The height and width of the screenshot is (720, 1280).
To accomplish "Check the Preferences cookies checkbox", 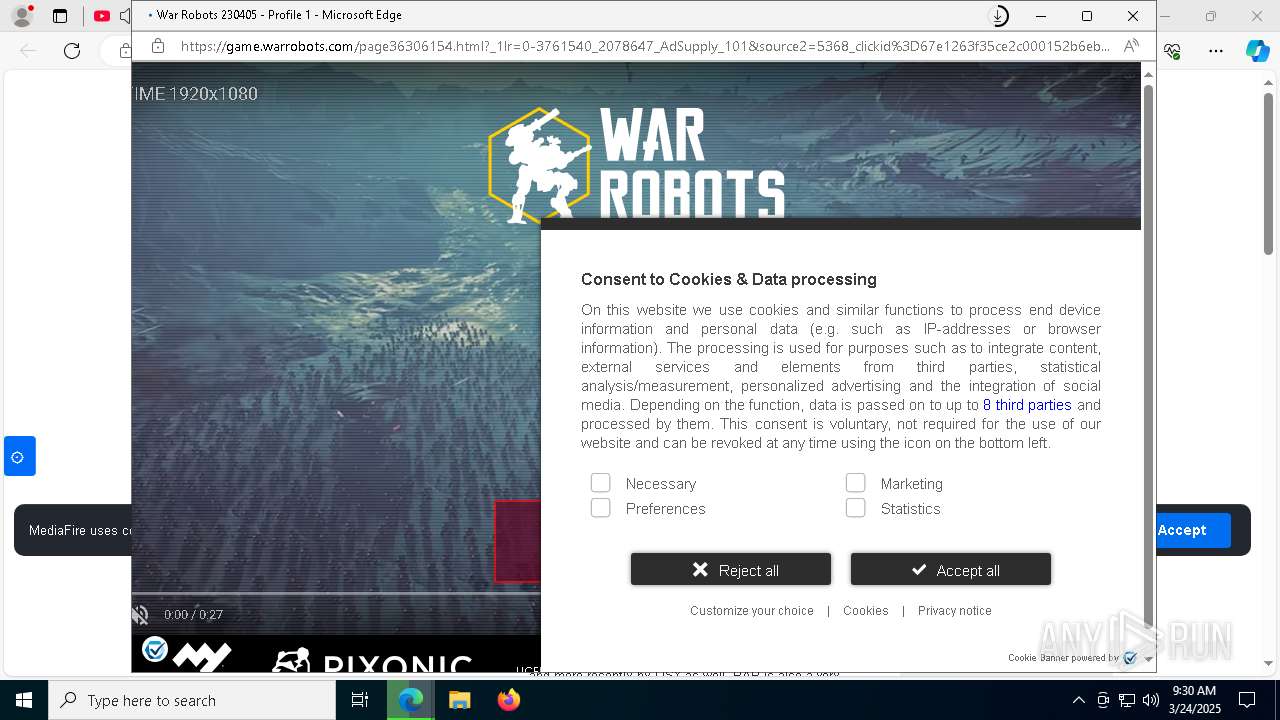I will (600, 508).
